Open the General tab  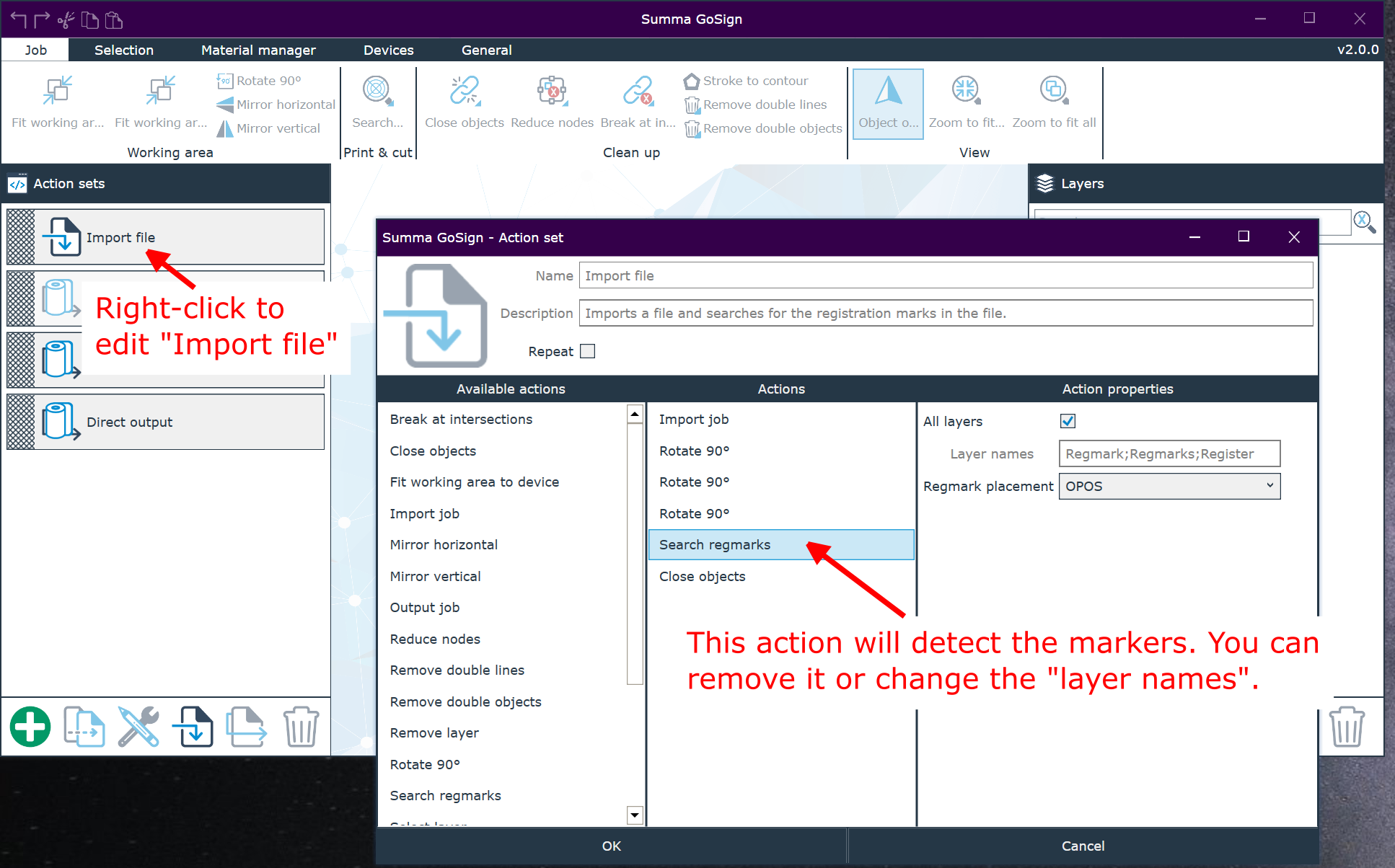click(487, 50)
